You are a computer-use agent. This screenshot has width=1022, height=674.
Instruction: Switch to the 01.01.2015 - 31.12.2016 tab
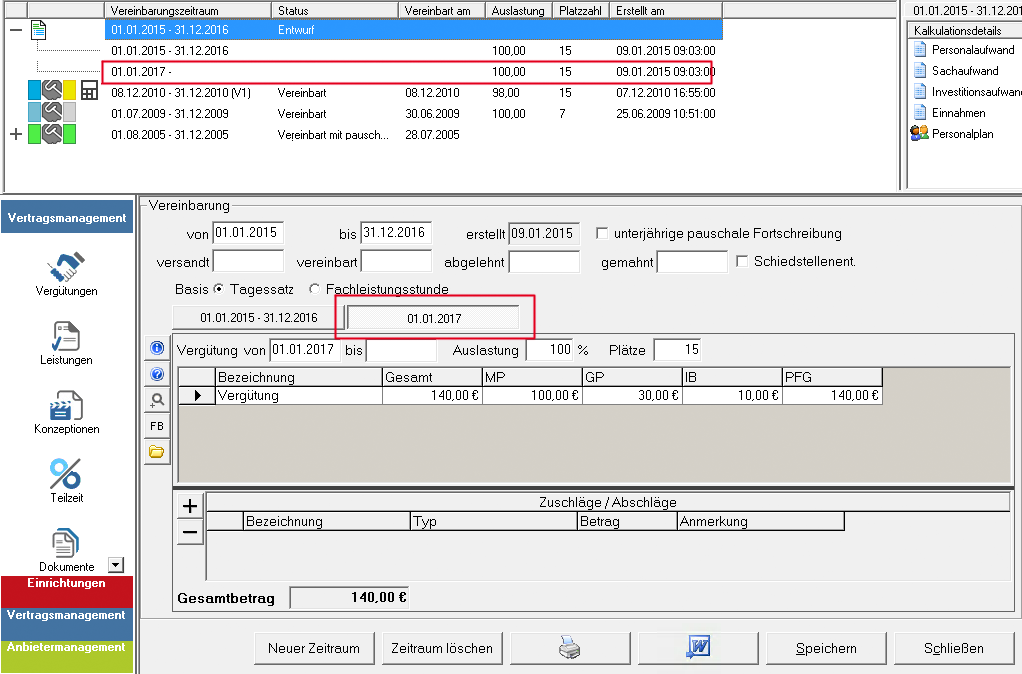point(258,317)
